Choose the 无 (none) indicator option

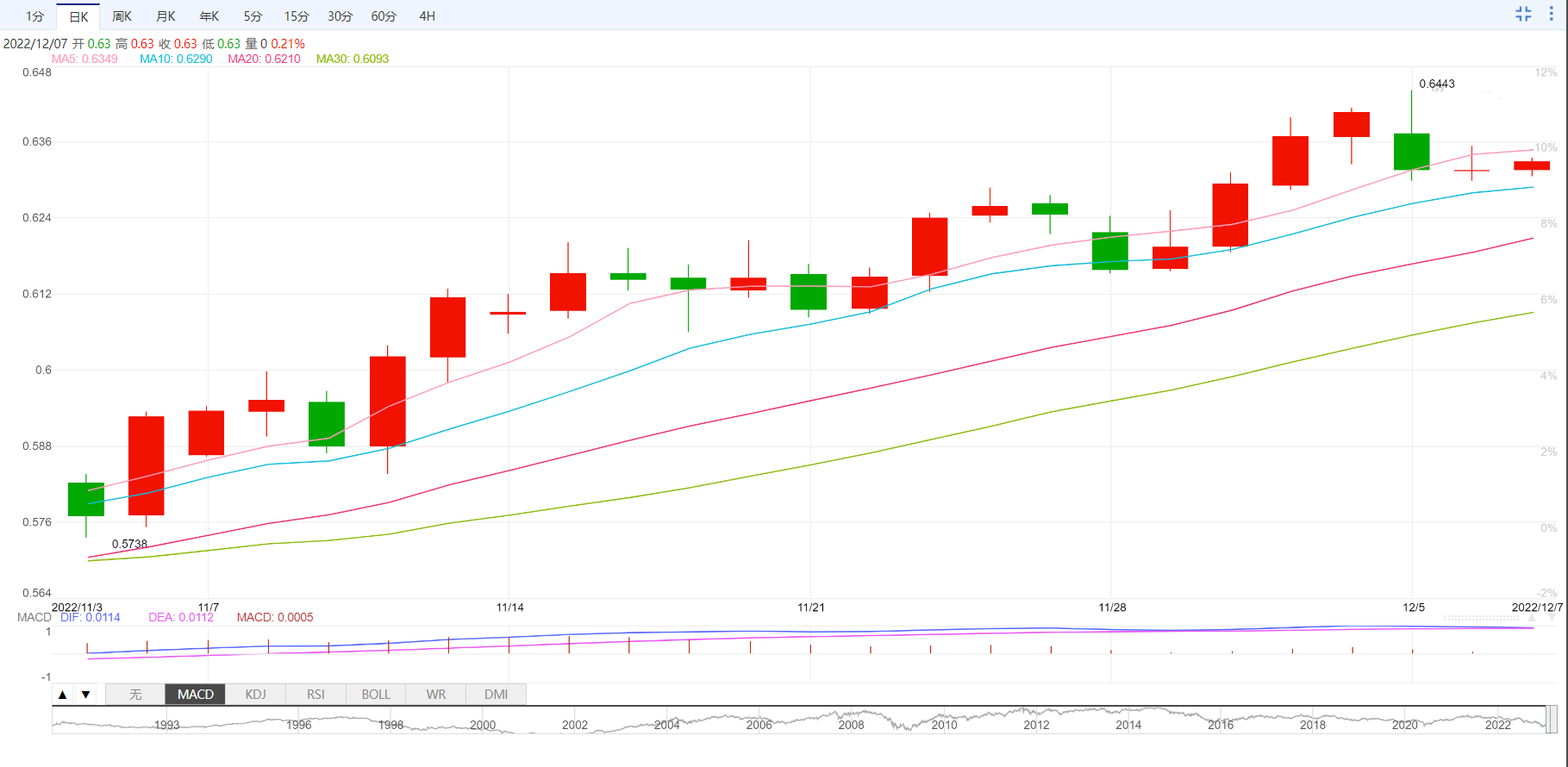click(x=135, y=695)
